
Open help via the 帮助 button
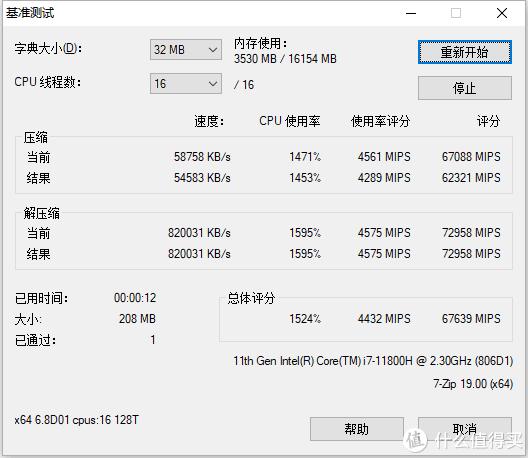tap(357, 429)
